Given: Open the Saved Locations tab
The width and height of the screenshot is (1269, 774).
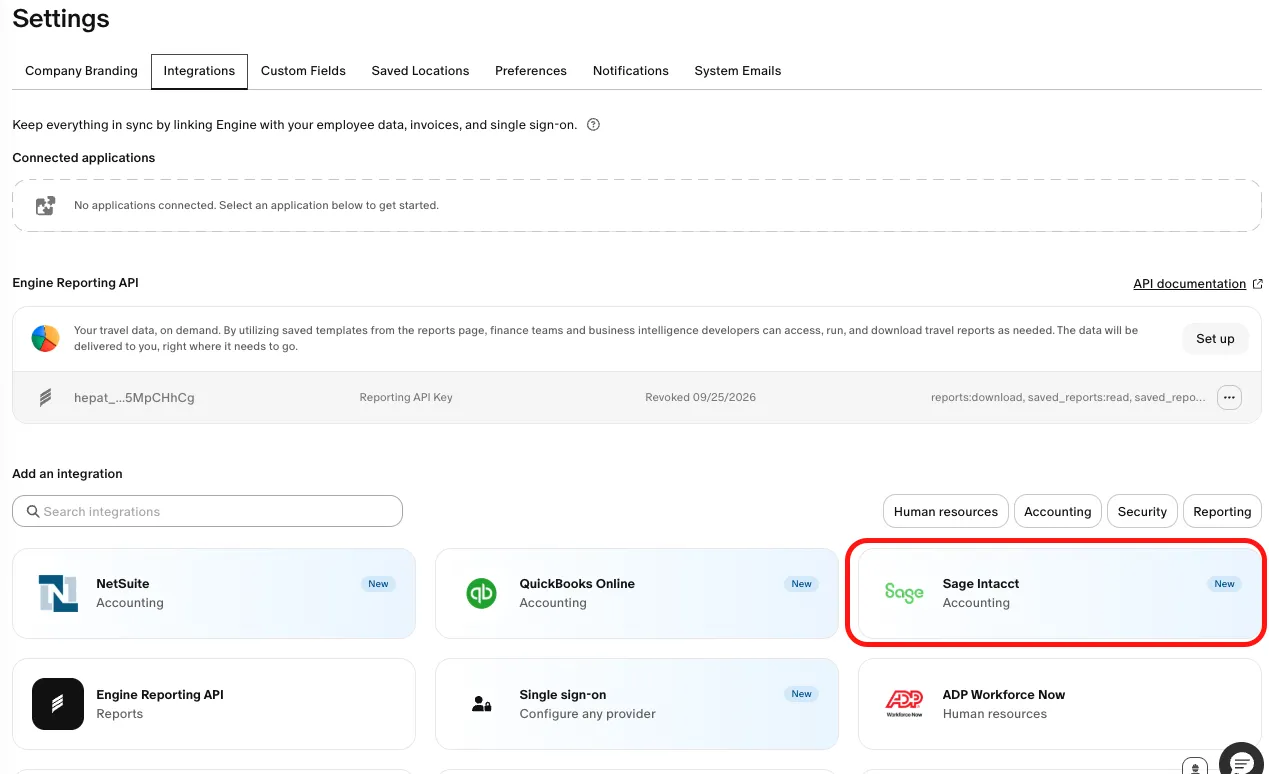Looking at the screenshot, I should (420, 71).
